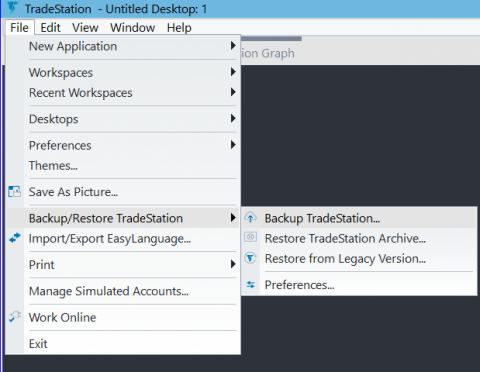This screenshot has height=372, width=480.
Task: Choose Save As Picture...
Action: pos(123,192)
